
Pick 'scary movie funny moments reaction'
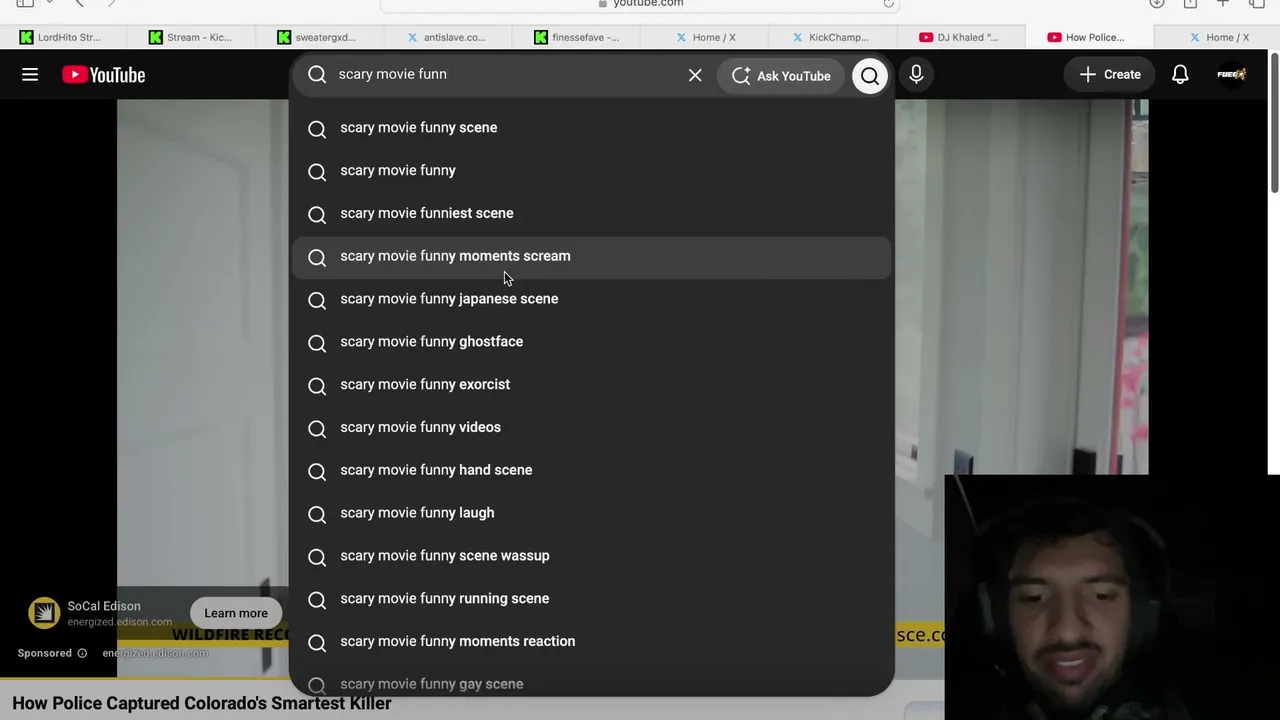coord(592,642)
